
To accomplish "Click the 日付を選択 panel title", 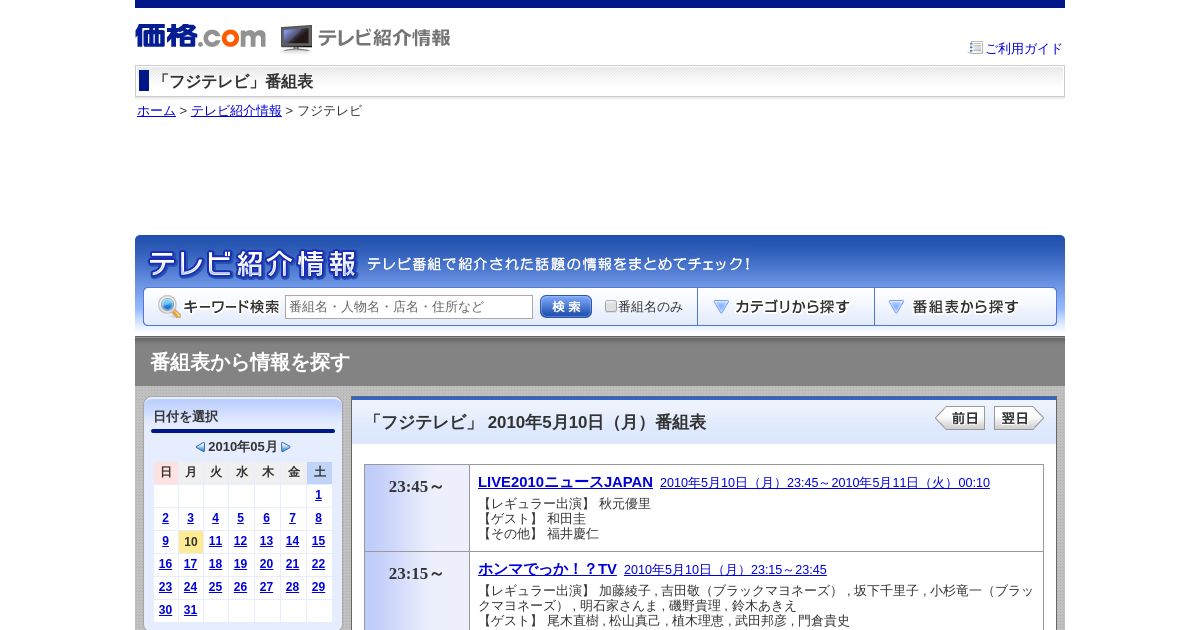I will pos(185,417).
